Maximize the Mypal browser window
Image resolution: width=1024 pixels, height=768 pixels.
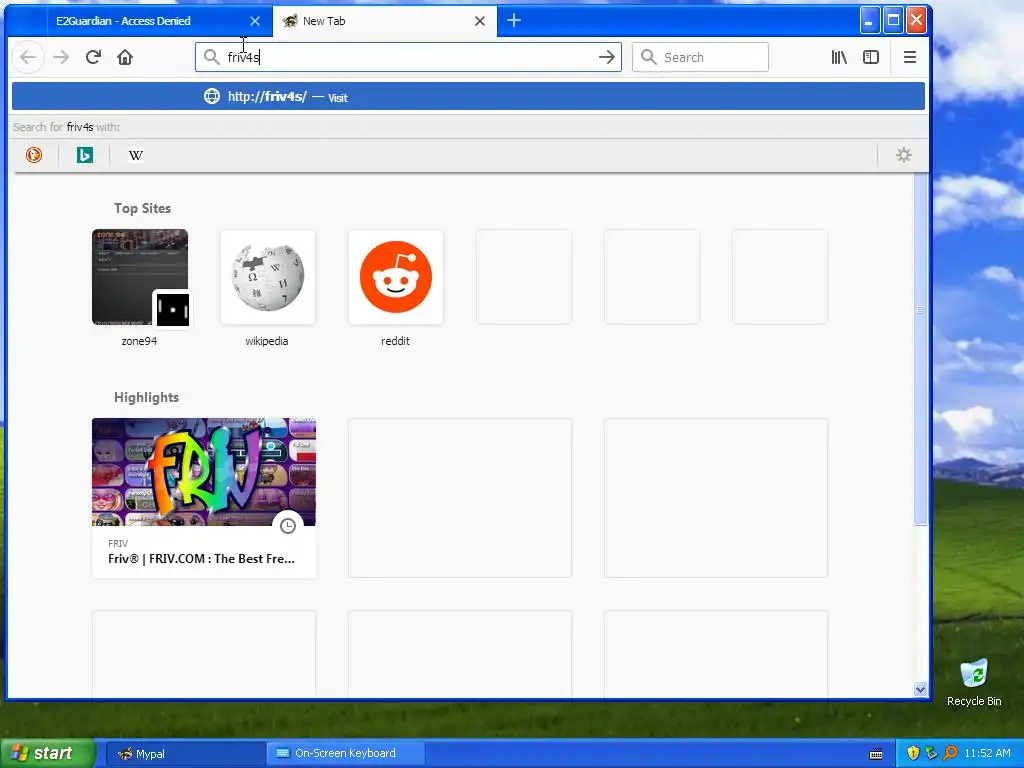point(893,21)
